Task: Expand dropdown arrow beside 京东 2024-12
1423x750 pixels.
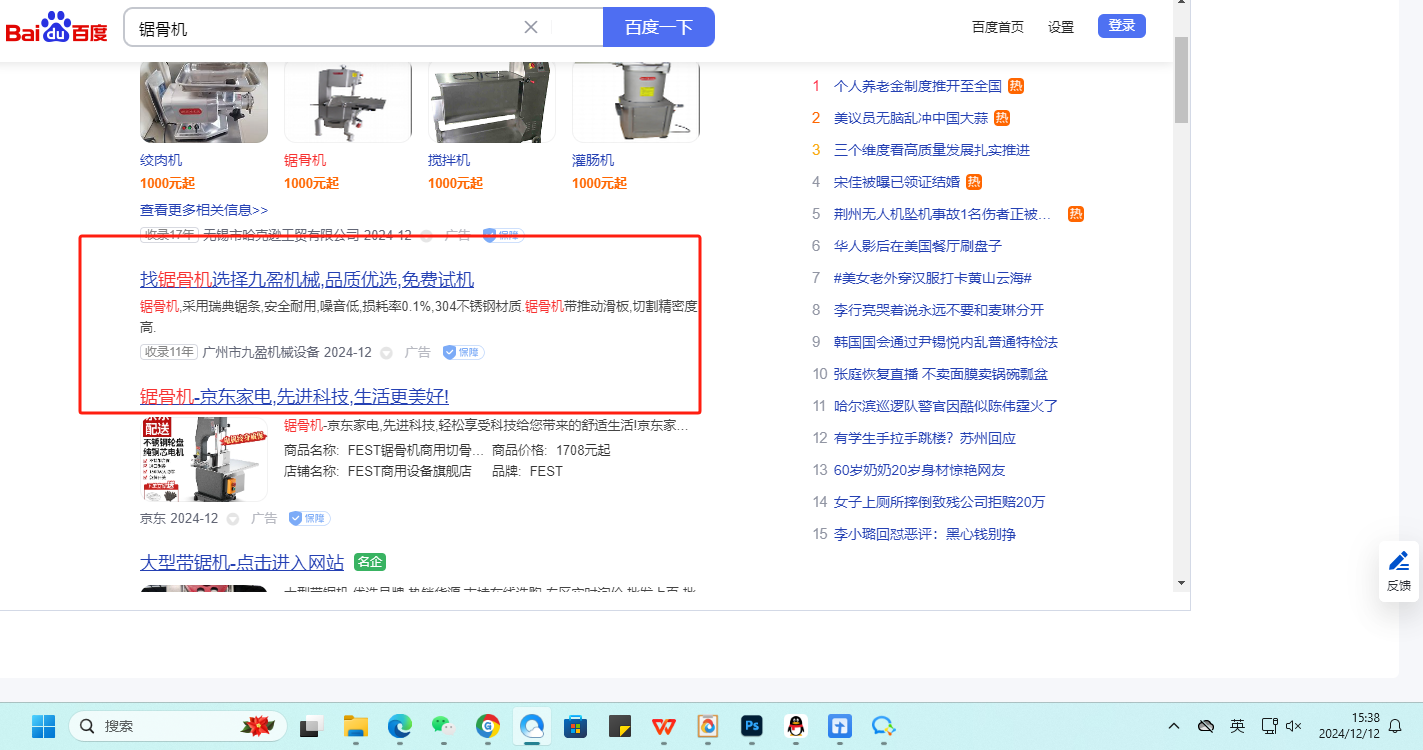Action: (233, 519)
